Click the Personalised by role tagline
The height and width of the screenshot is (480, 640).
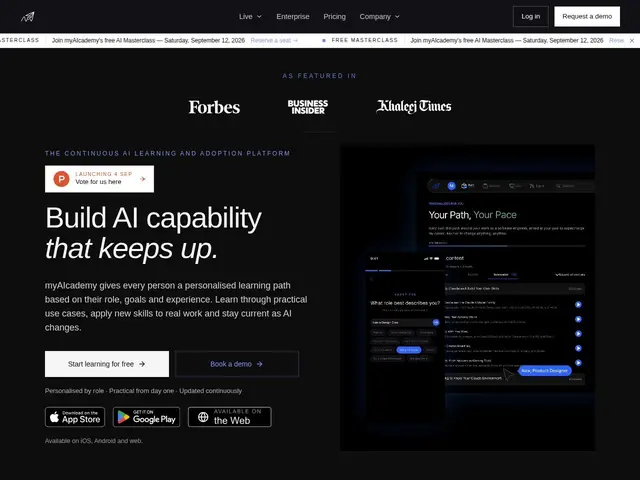pos(143,391)
